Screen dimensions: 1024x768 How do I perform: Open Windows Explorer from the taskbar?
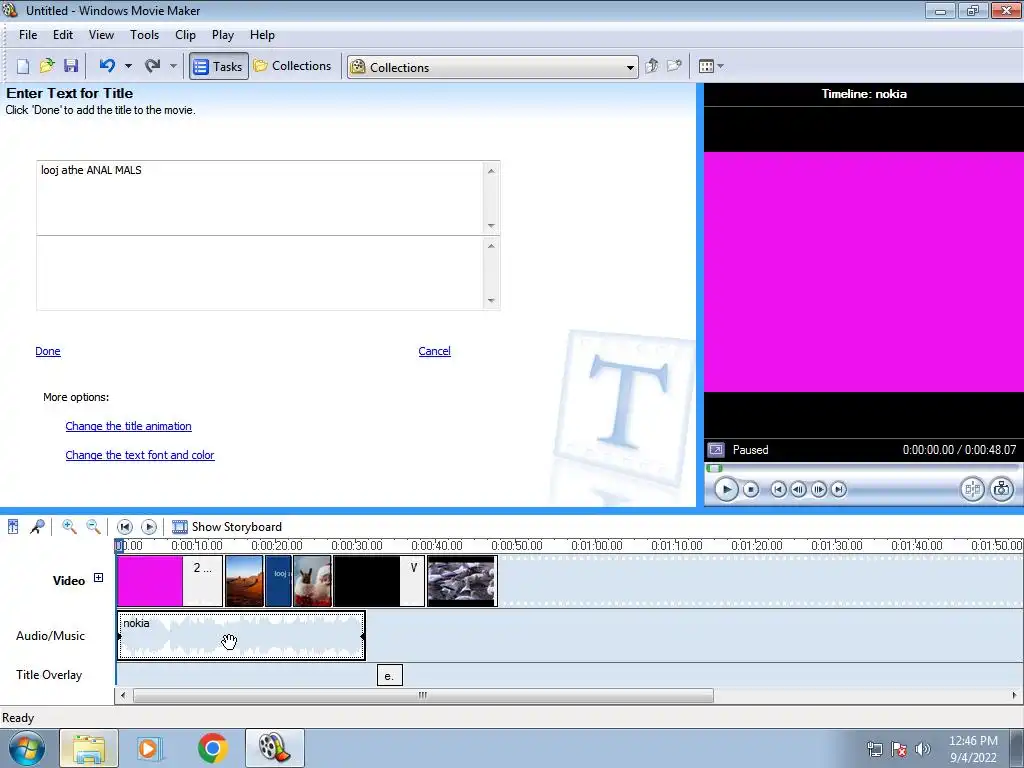pos(89,748)
